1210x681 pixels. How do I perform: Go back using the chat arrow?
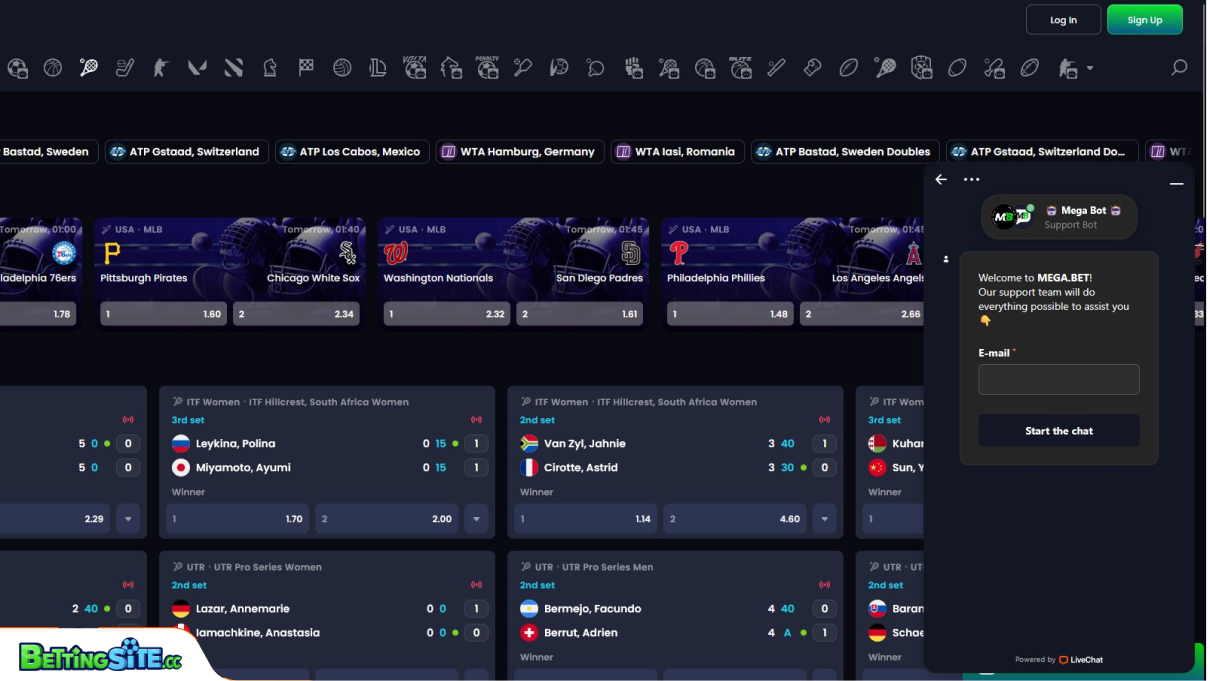(941, 180)
